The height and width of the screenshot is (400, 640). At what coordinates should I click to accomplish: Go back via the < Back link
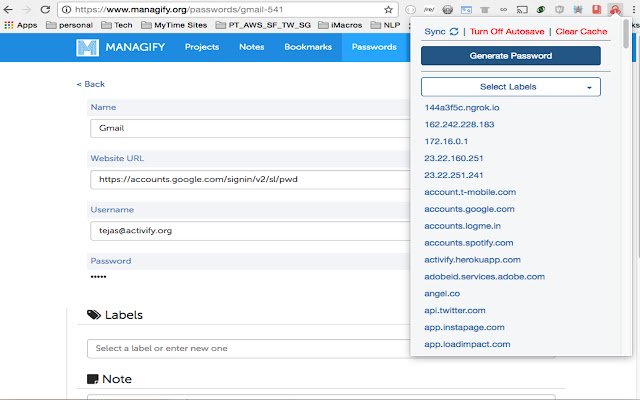(x=91, y=84)
